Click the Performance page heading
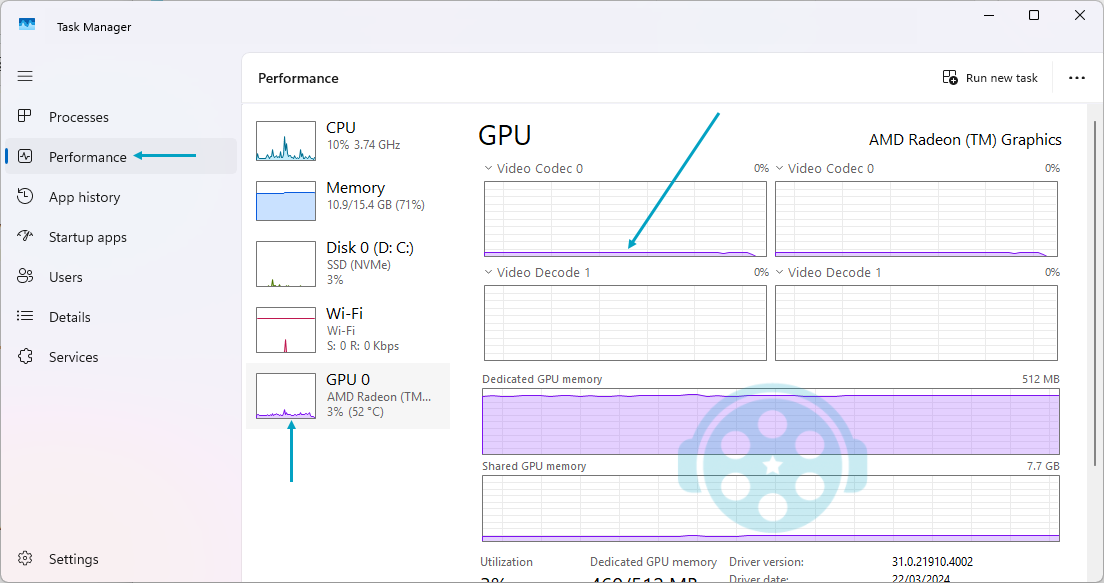The image size is (1104, 583). [298, 78]
